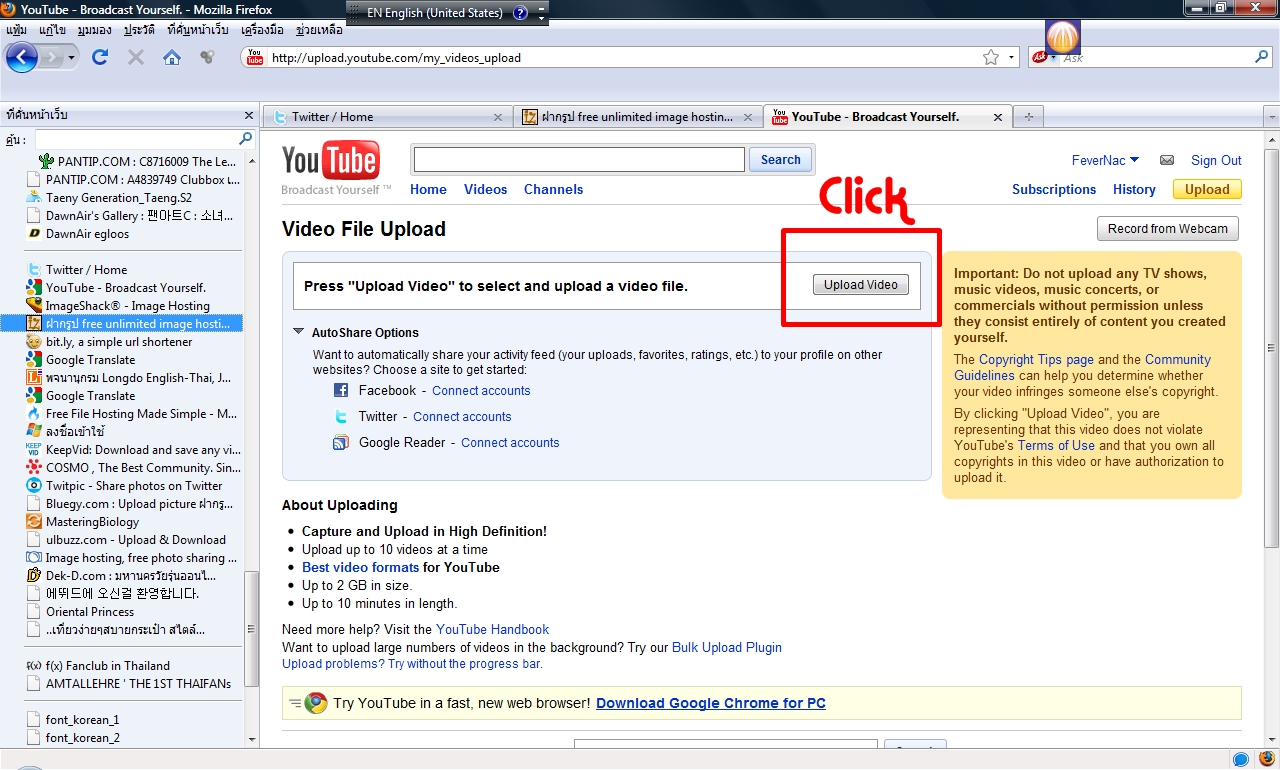The image size is (1280, 770).
Task: Open the YouTube Channels nav link
Action: [553, 189]
